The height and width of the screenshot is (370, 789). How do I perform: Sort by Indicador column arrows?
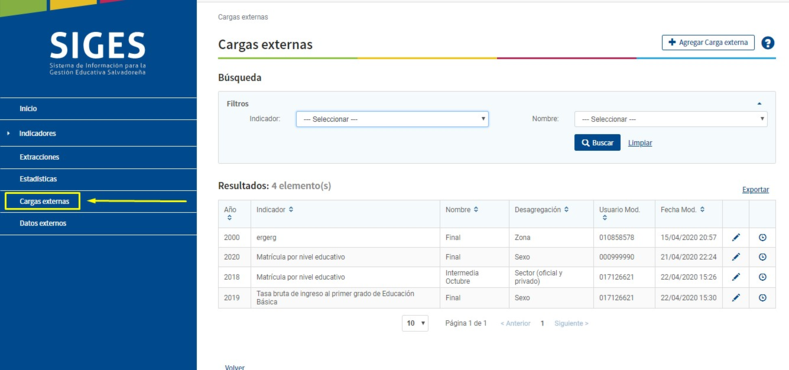291,209
